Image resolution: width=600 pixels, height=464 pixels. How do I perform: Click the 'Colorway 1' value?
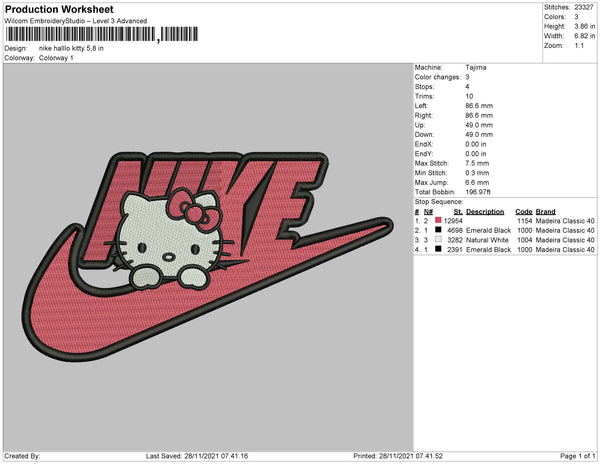[x=56, y=58]
